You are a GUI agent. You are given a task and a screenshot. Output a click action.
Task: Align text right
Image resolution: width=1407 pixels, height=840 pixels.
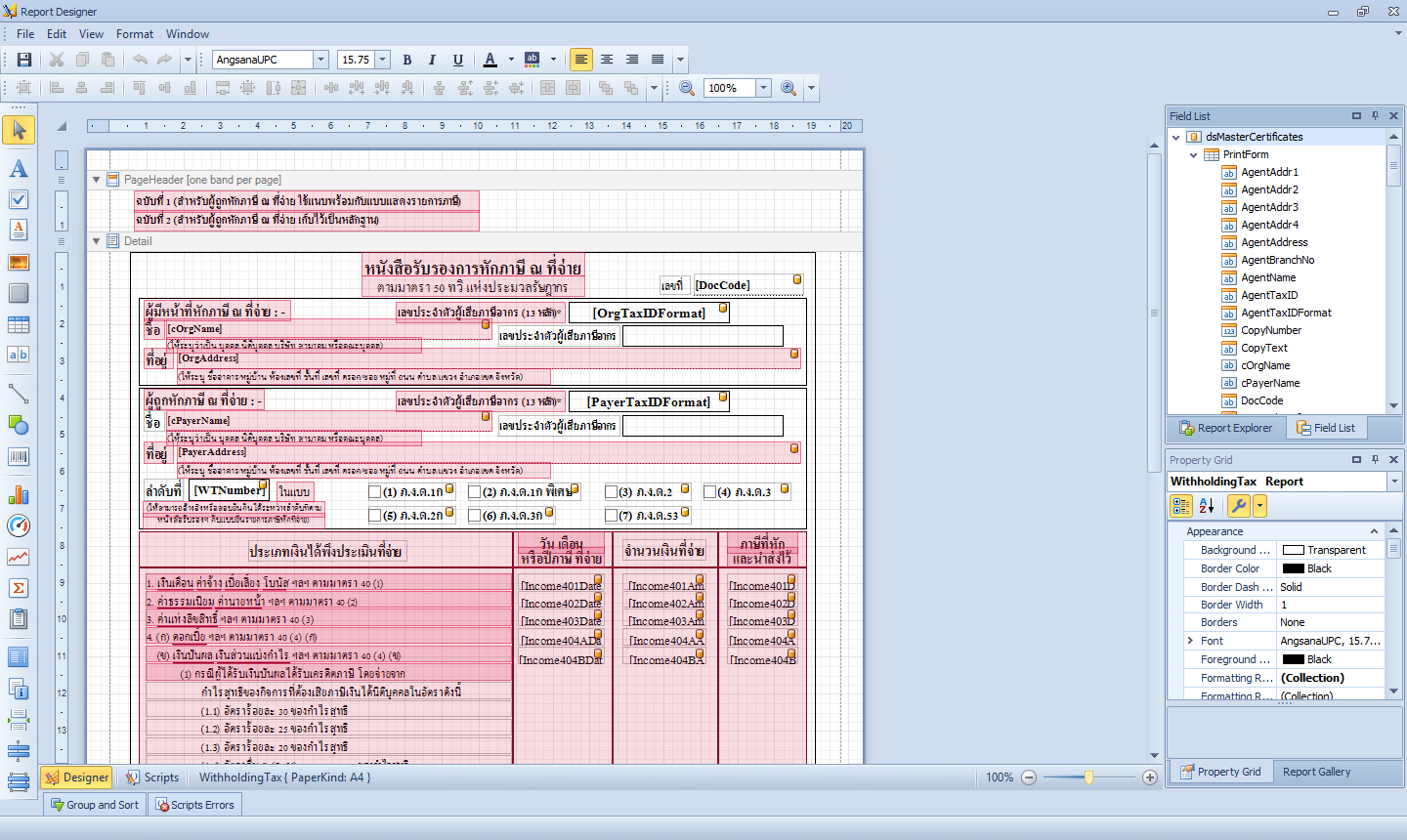pos(632,60)
